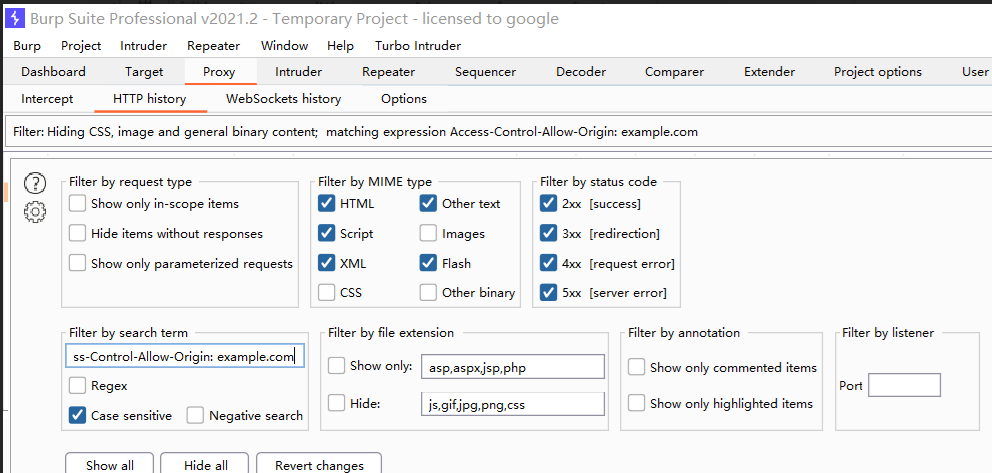992x473 pixels.
Task: Open the Comparer tab
Action: click(674, 71)
